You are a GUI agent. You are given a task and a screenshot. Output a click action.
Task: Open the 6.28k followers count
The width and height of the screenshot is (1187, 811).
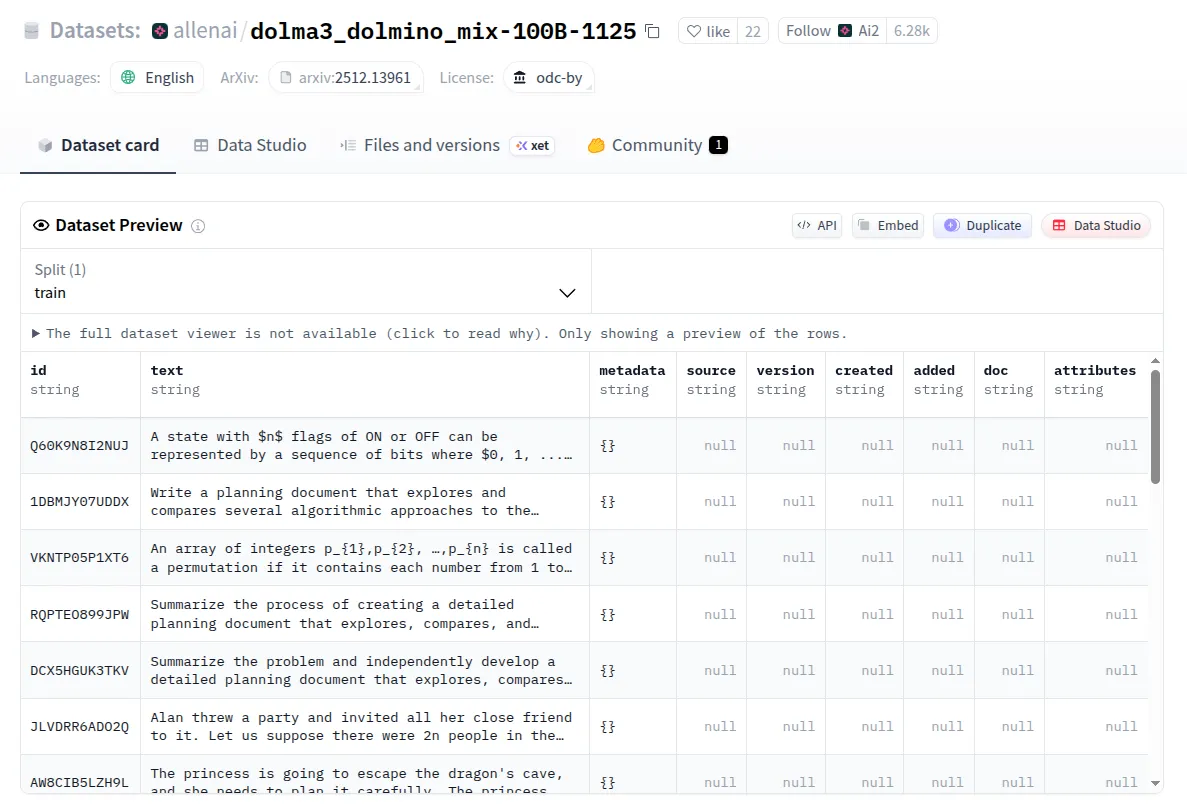(911, 31)
